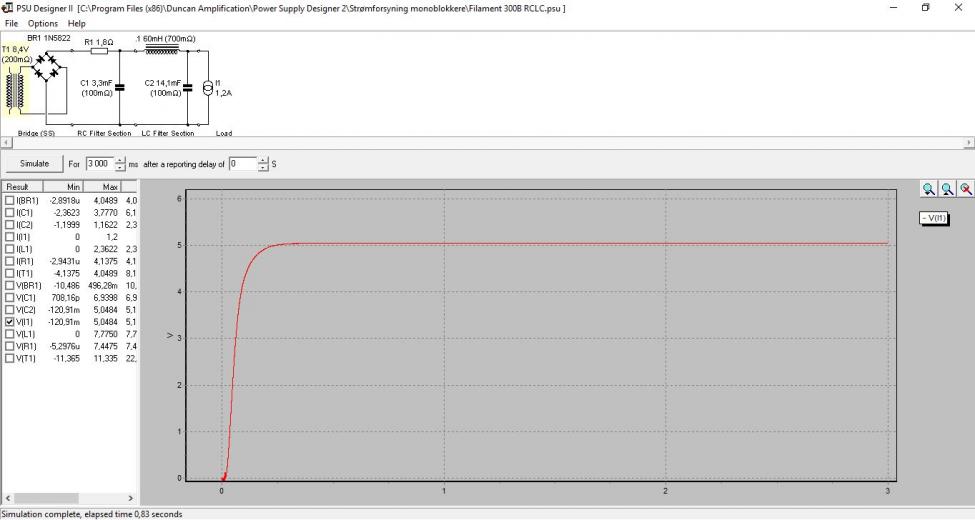This screenshot has height=520, width=975.
Task: Click the 'Load' section label
Action: [x=224, y=133]
